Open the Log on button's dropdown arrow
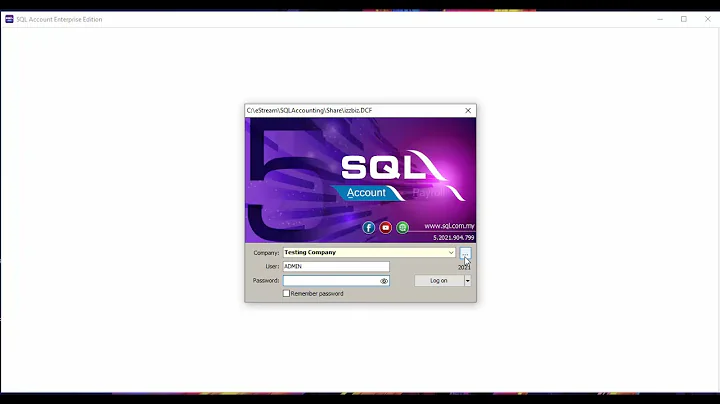 tap(467, 281)
